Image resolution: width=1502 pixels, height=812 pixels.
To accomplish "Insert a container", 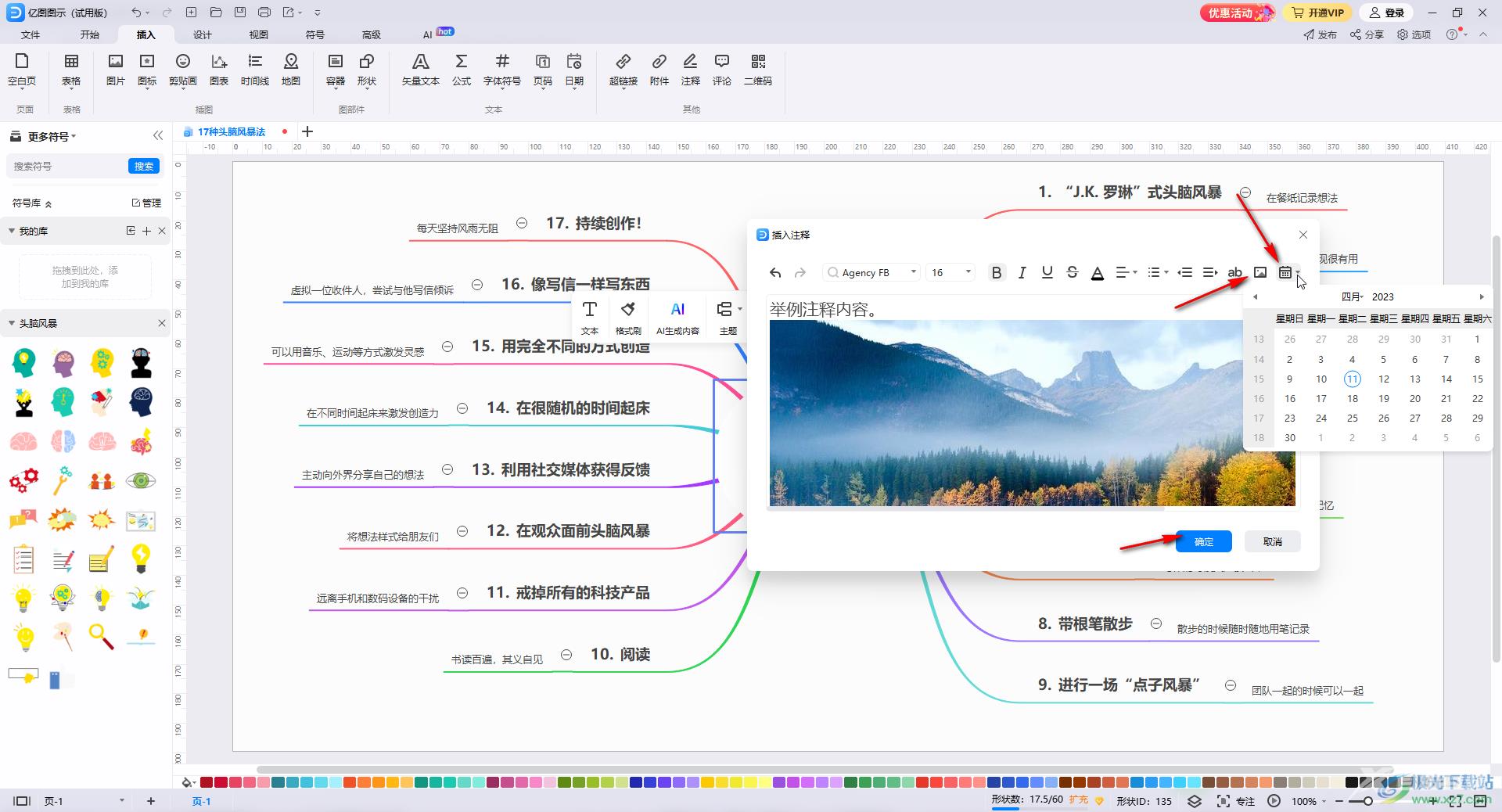I will [x=336, y=69].
